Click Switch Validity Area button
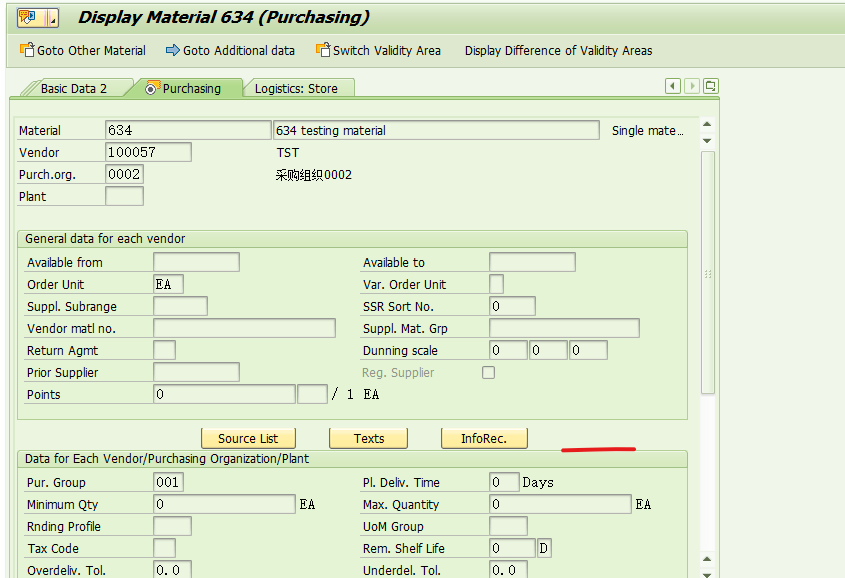845x578 pixels. (x=378, y=51)
